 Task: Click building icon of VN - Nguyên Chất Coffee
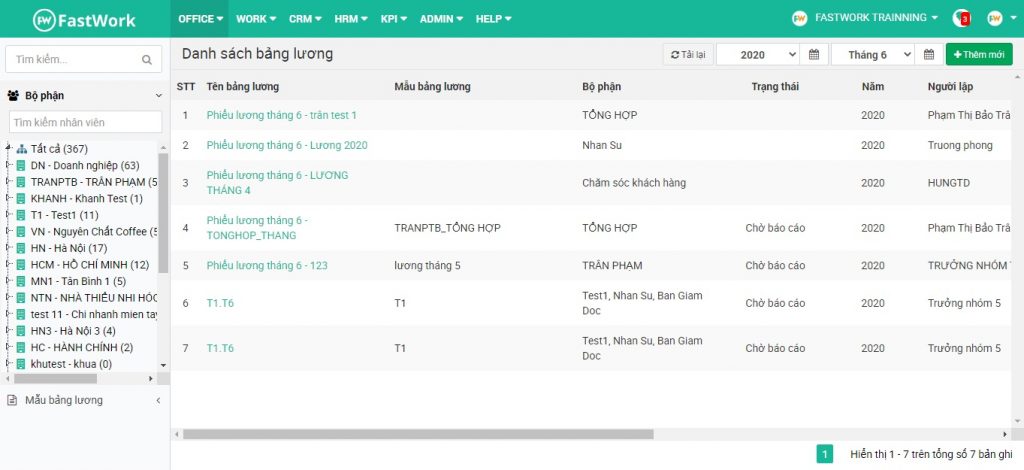(x=21, y=232)
